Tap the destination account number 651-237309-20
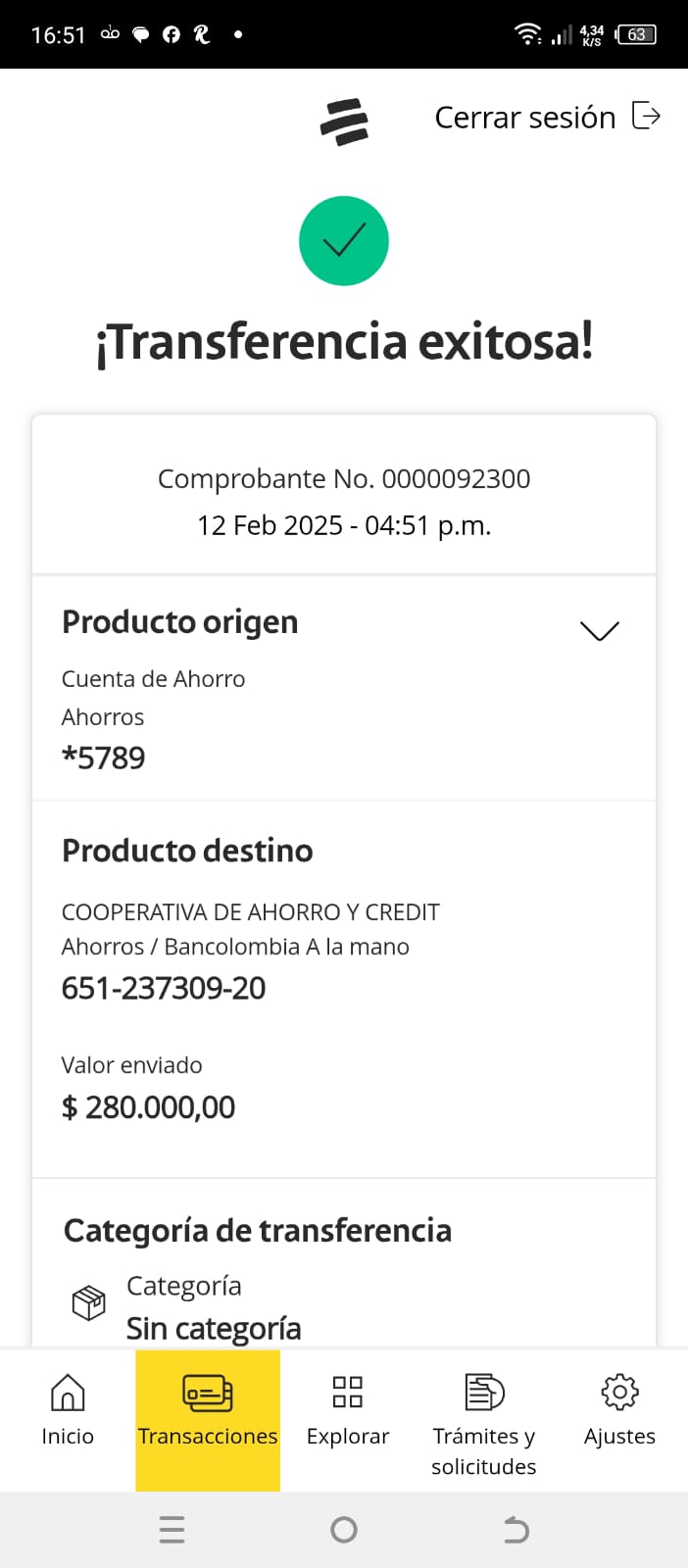Image resolution: width=688 pixels, height=1568 pixels. pos(164,989)
